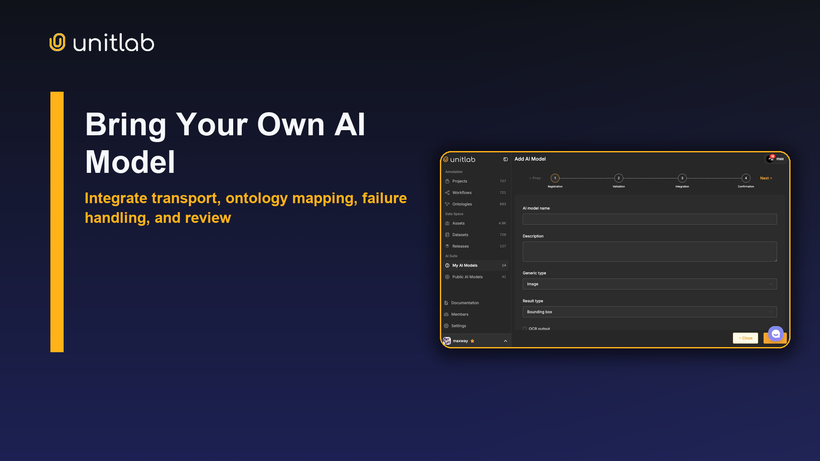820x461 pixels.
Task: Go to step 2 Validation
Action: tap(619, 178)
